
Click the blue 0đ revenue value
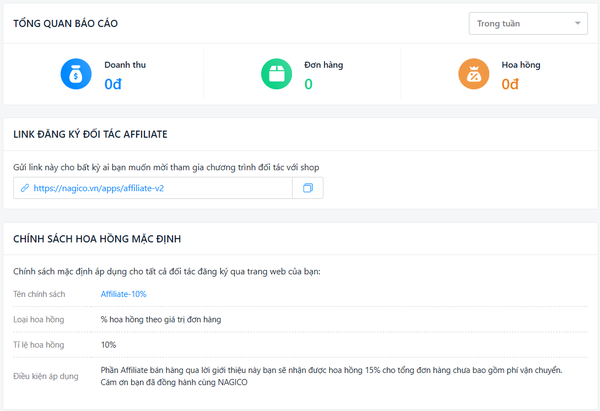pos(114,84)
